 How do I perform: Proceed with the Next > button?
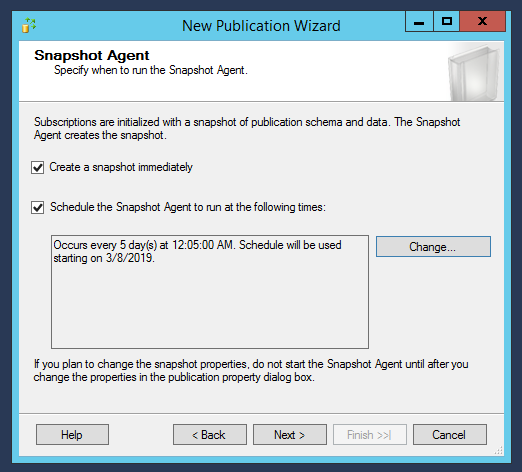[290, 435]
